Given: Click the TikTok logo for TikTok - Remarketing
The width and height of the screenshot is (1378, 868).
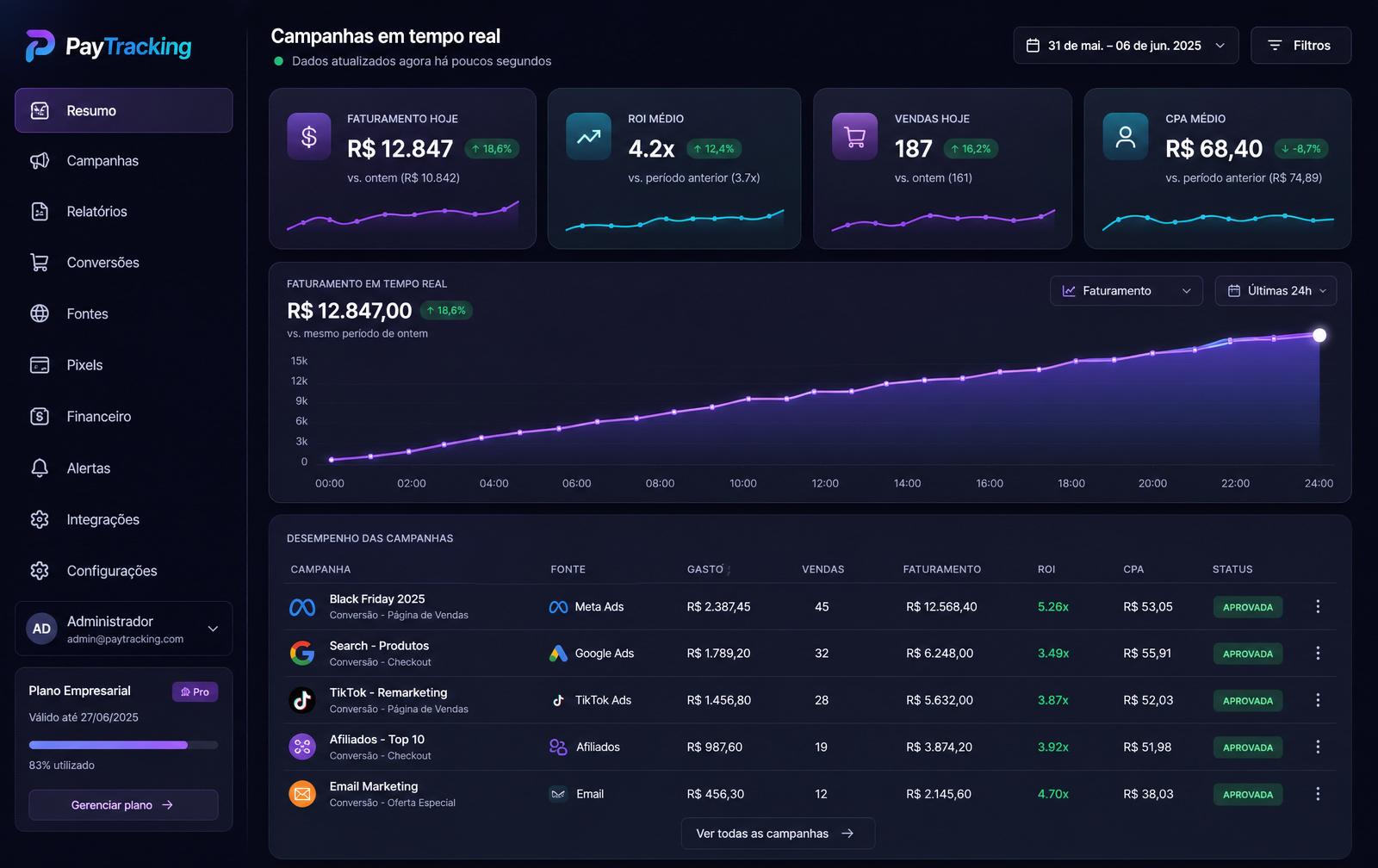Looking at the screenshot, I should (x=302, y=700).
